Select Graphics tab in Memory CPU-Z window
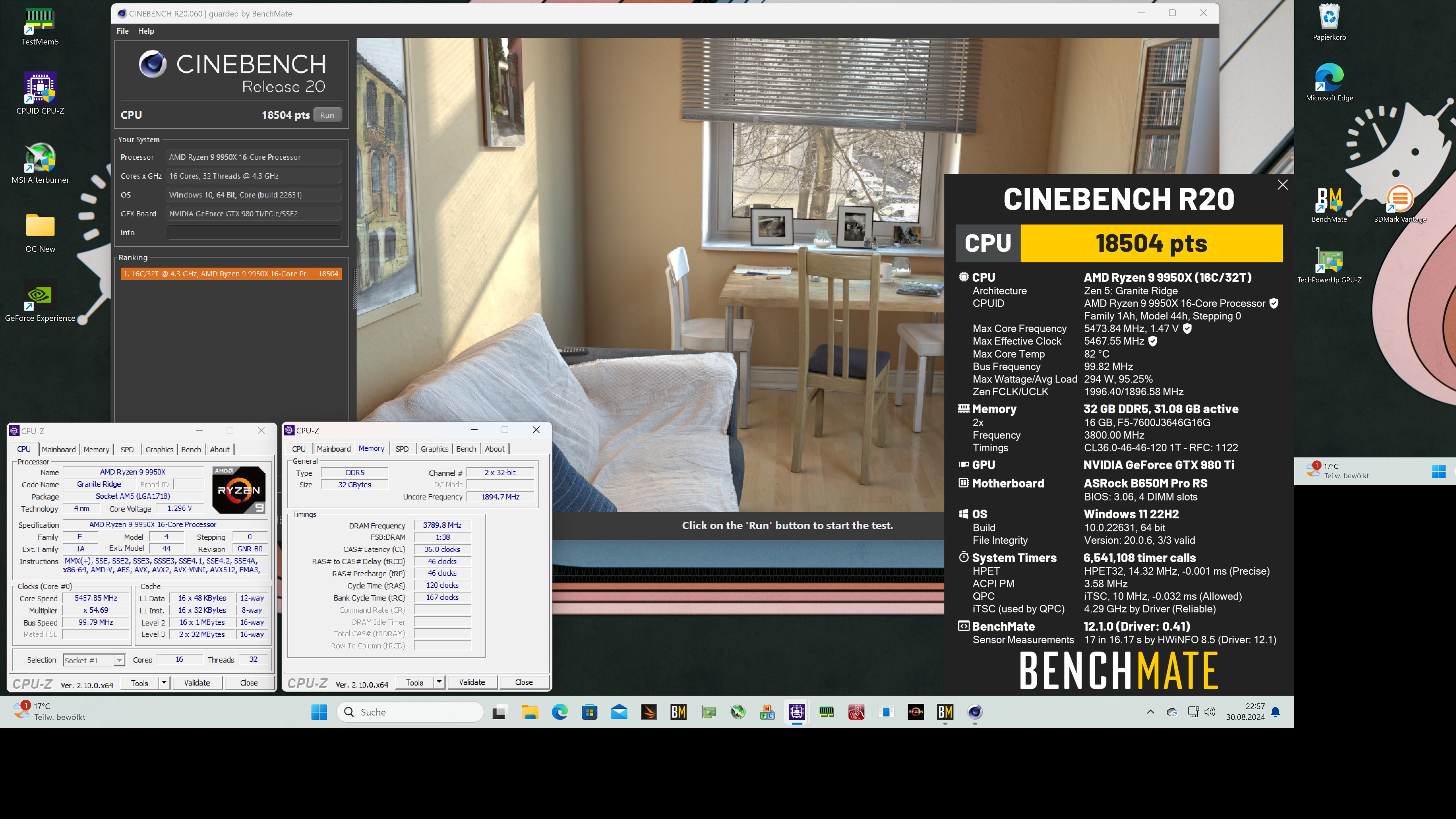This screenshot has width=1456, height=819. (x=435, y=449)
